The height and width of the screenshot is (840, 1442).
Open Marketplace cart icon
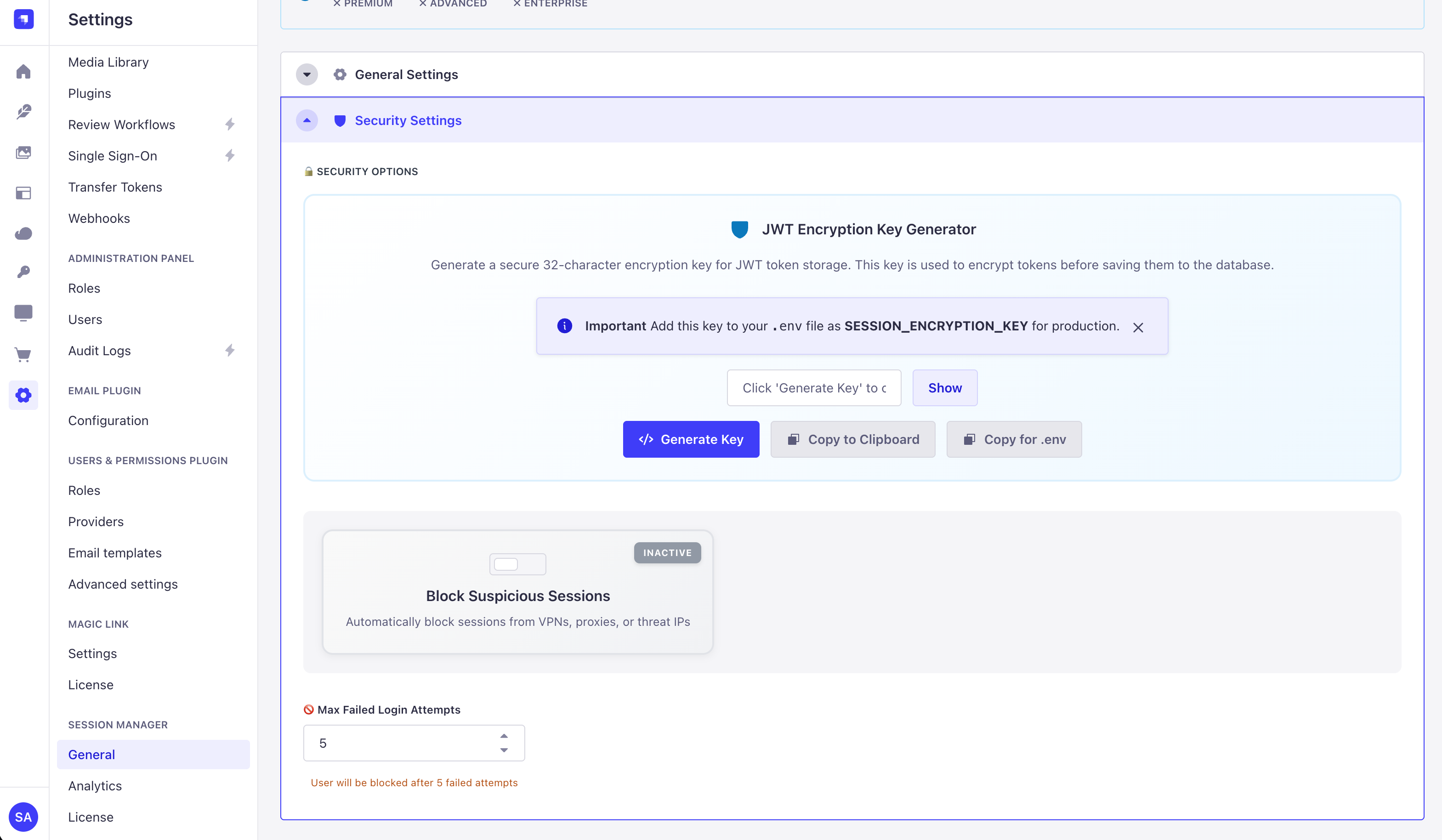[x=23, y=355]
